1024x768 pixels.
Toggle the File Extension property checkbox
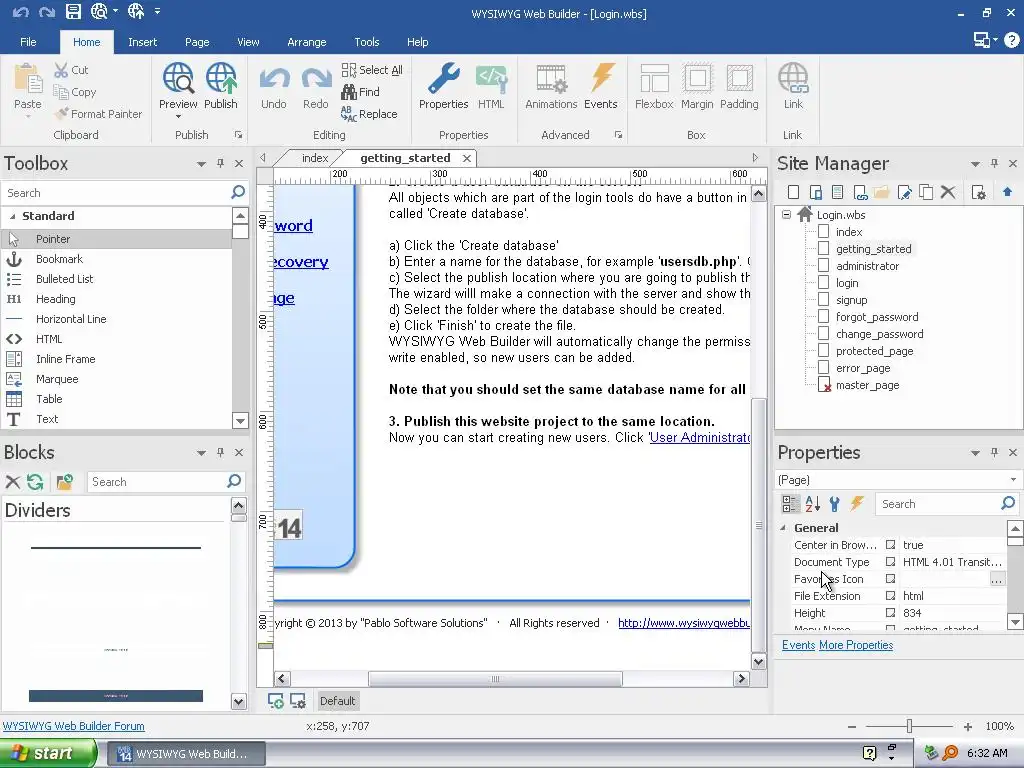[x=890, y=596]
